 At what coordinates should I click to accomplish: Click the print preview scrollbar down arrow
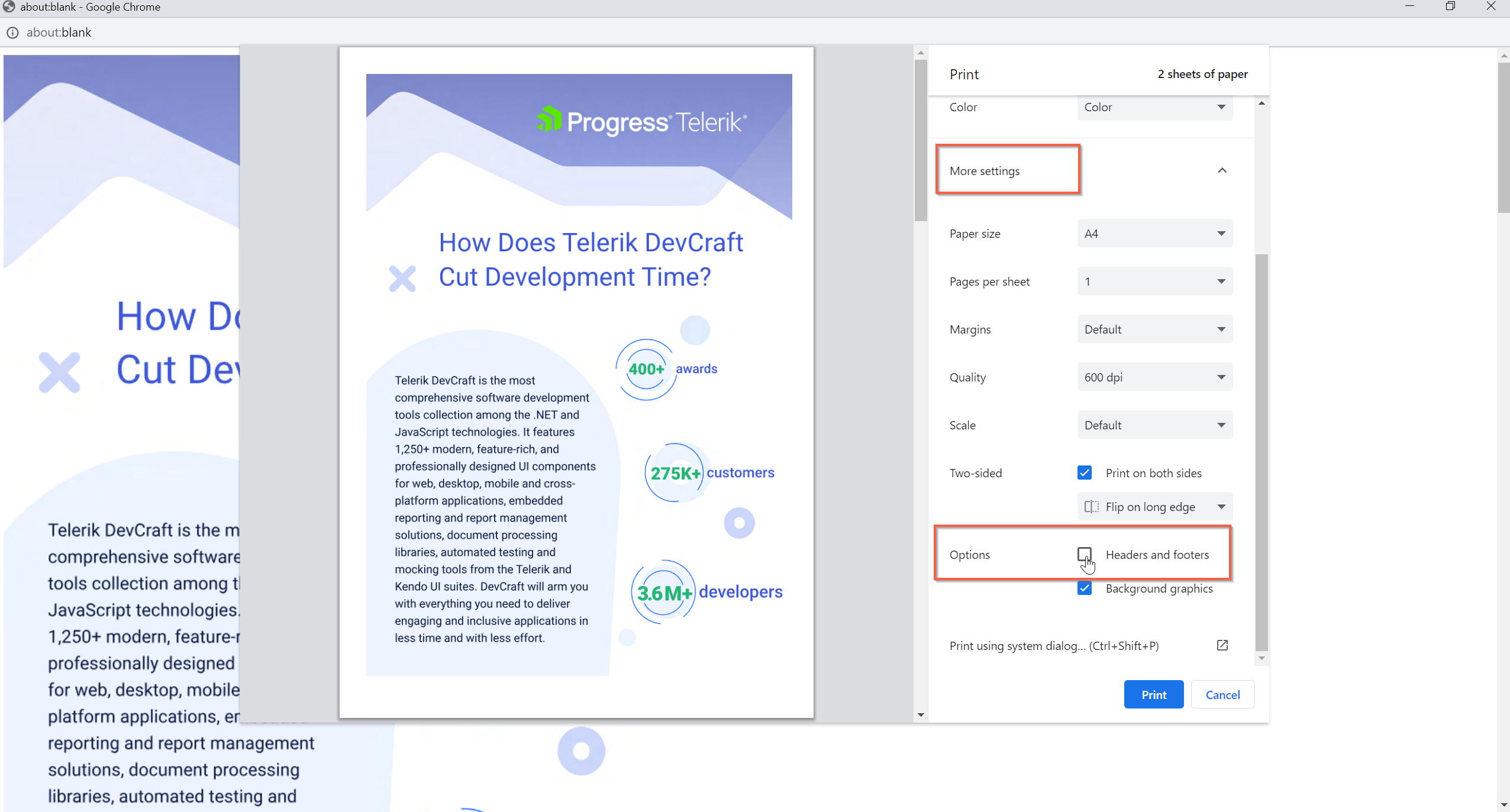coord(920,715)
